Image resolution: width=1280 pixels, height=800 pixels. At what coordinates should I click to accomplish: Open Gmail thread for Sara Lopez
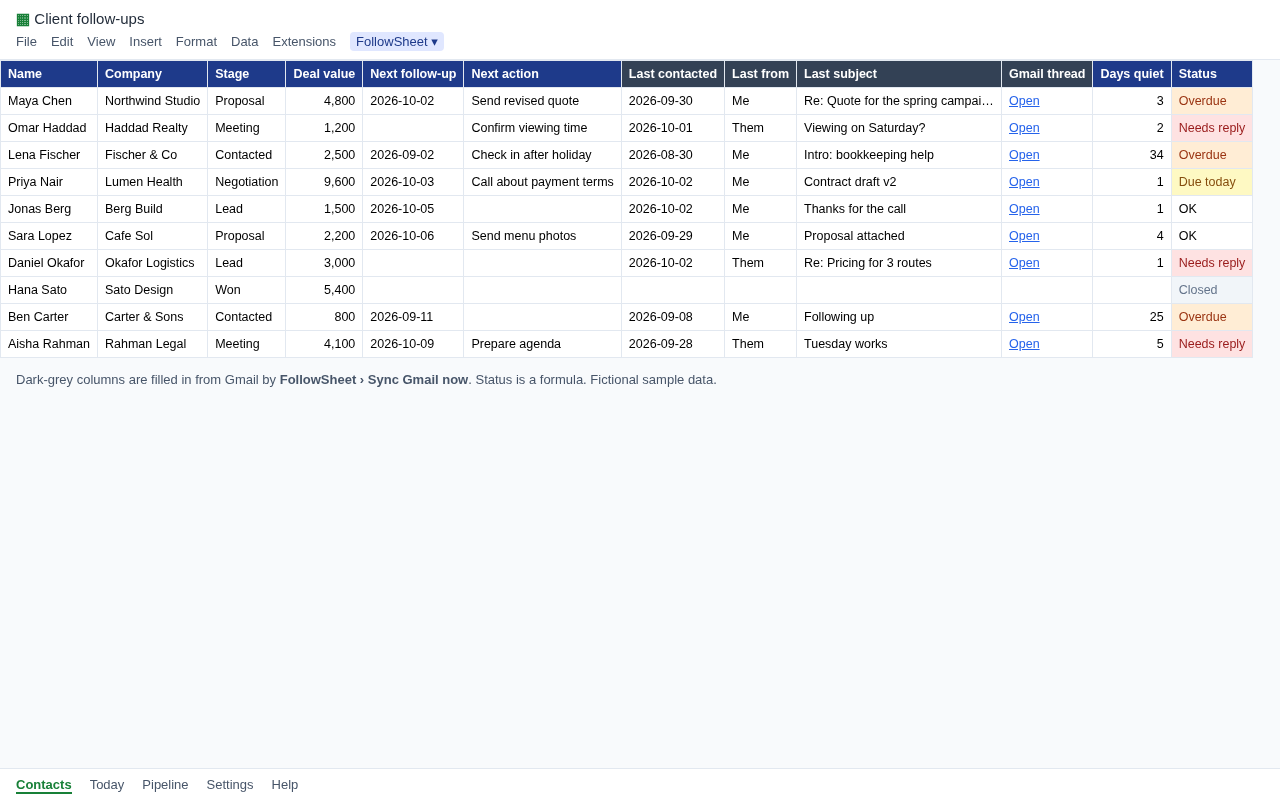click(1024, 236)
